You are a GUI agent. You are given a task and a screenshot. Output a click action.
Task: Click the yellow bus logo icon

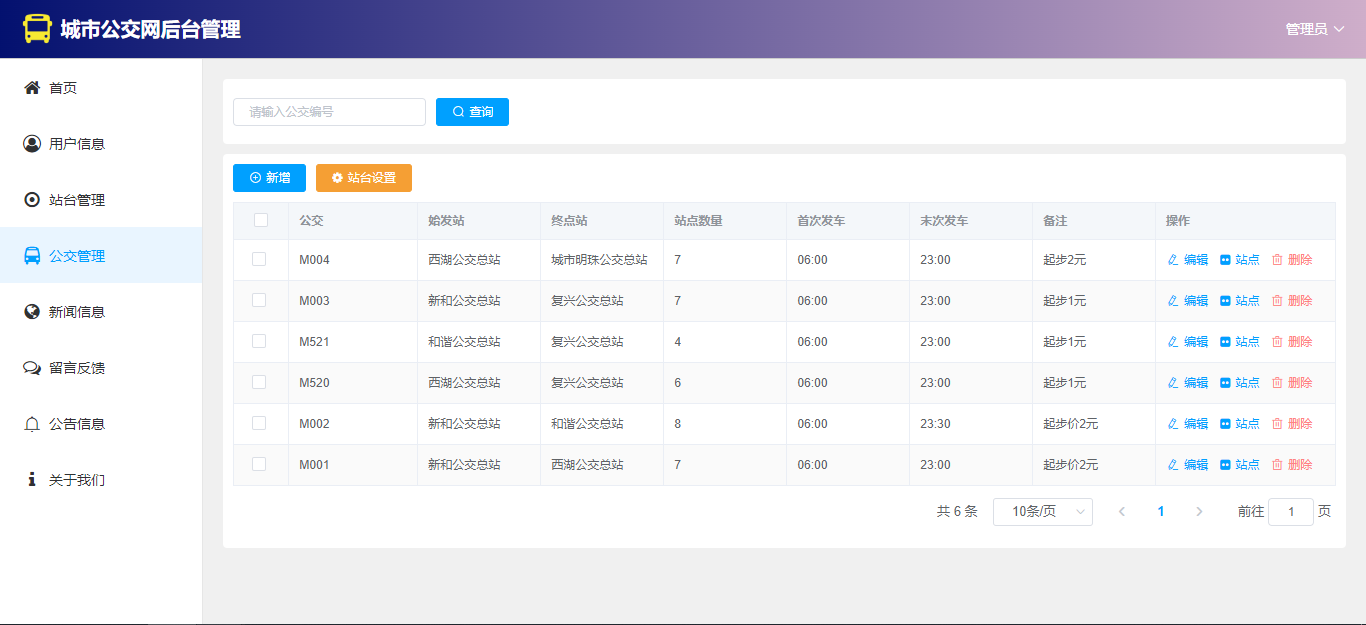point(37,29)
